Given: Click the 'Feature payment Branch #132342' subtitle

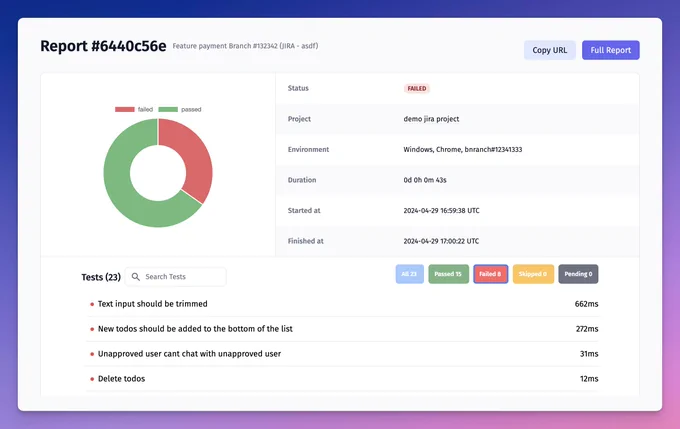Looking at the screenshot, I should pos(245,46).
